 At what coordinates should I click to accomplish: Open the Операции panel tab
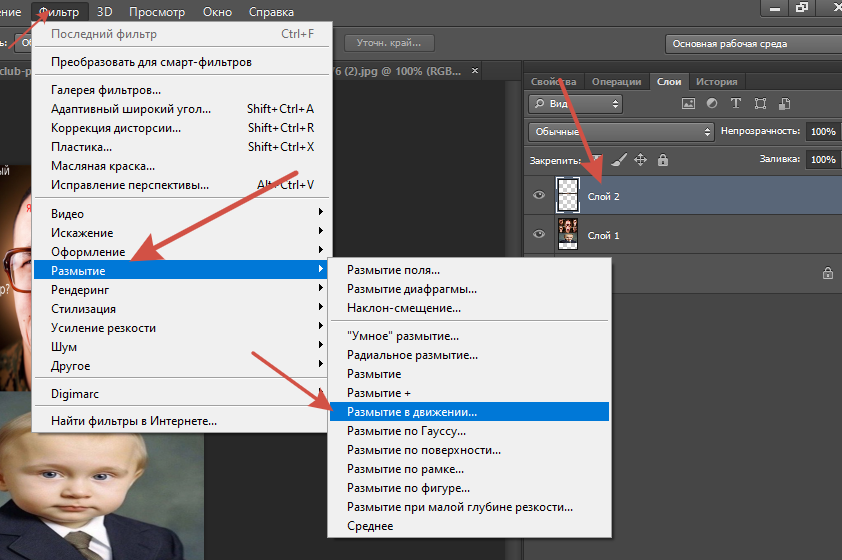click(617, 82)
